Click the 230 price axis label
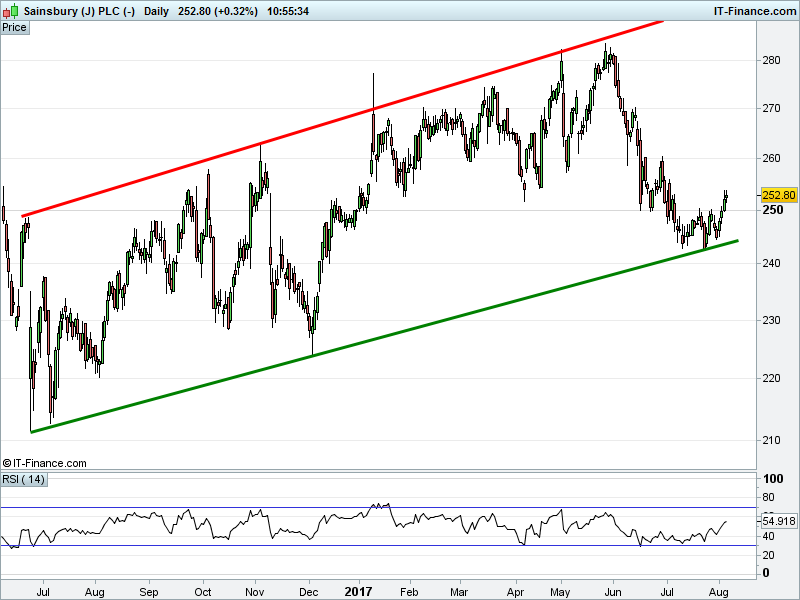Viewport: 800px width, 600px height. [771, 320]
